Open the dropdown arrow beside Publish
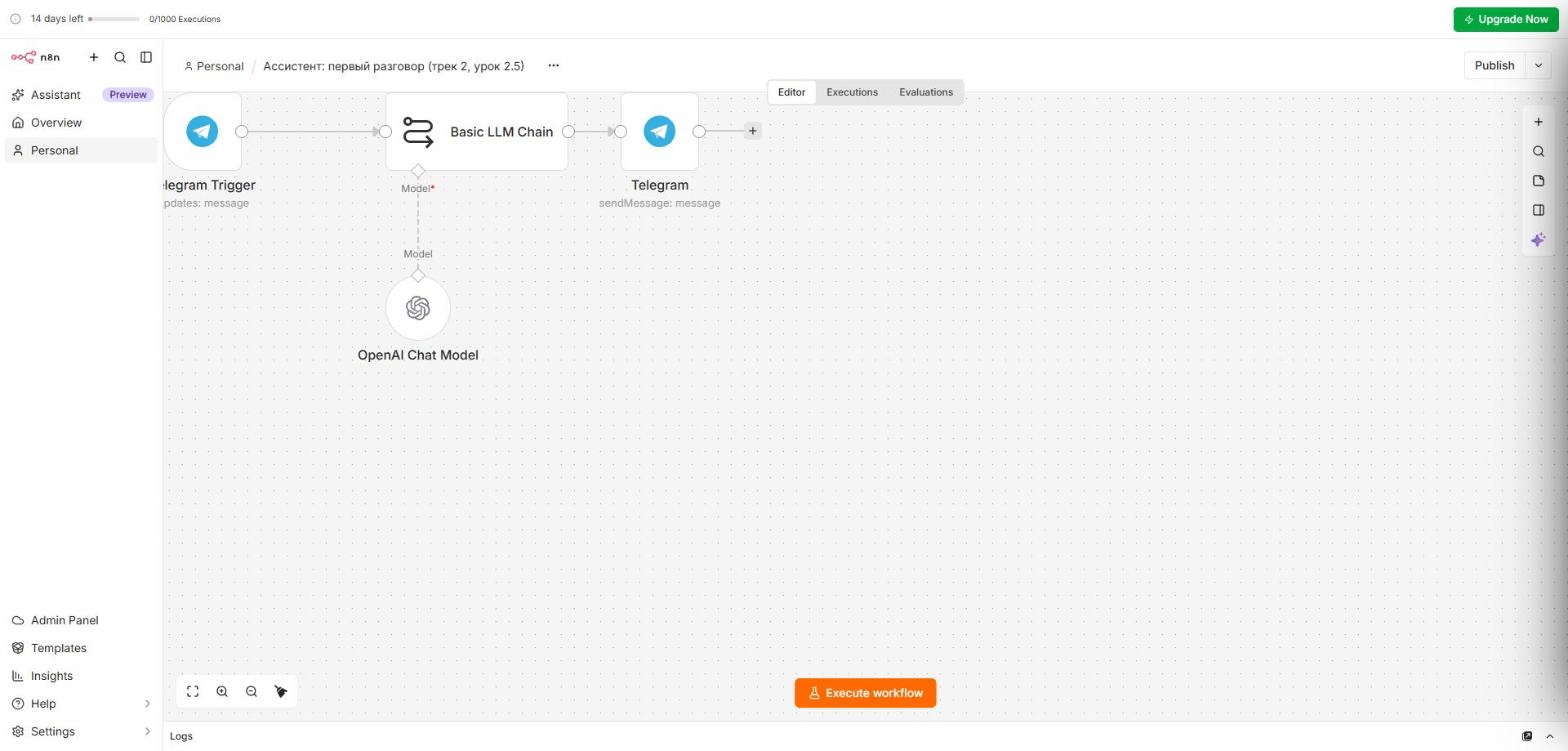The width and height of the screenshot is (1568, 751). point(1538,66)
